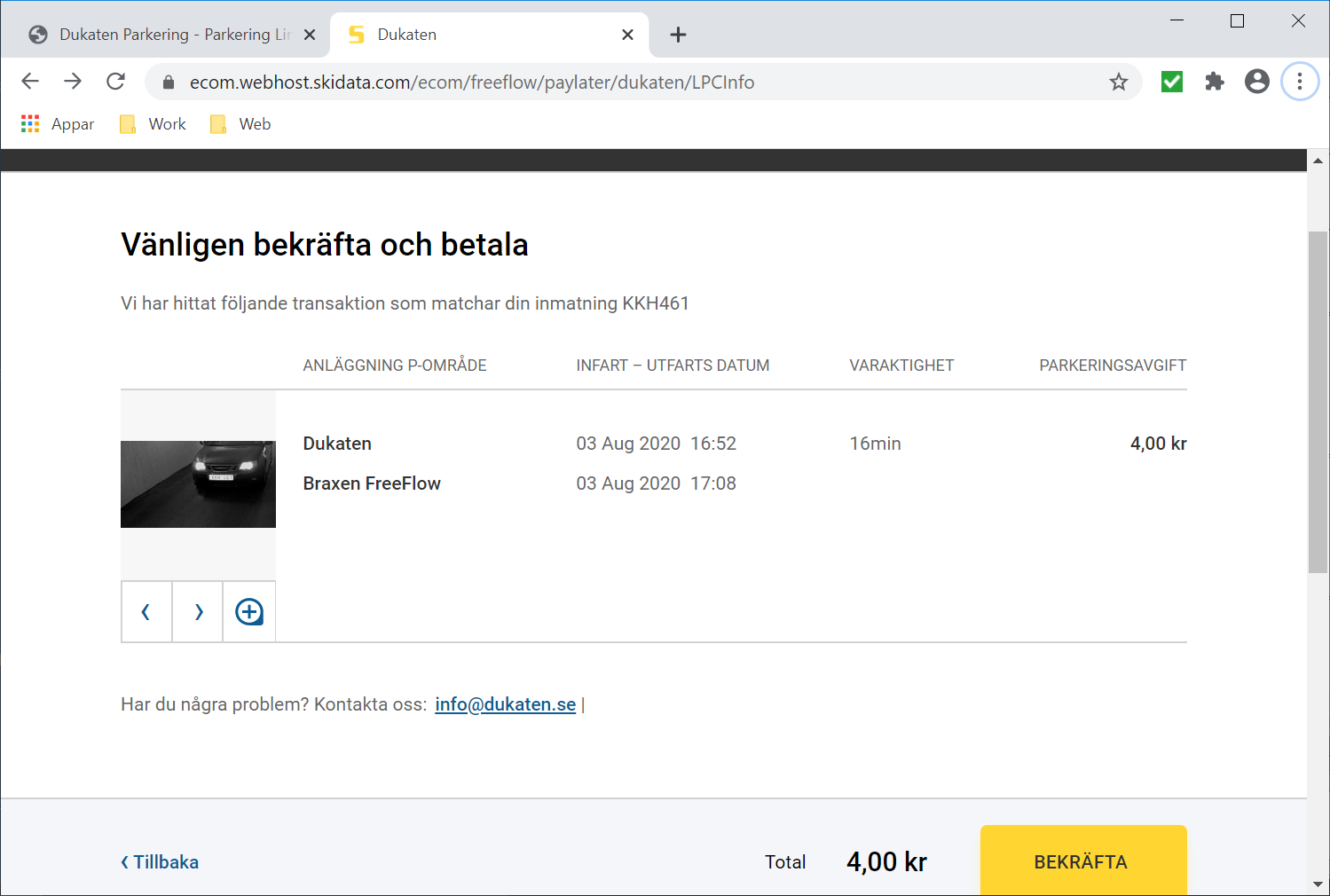1330x896 pixels.
Task: Show previous car photo
Action: tap(146, 611)
